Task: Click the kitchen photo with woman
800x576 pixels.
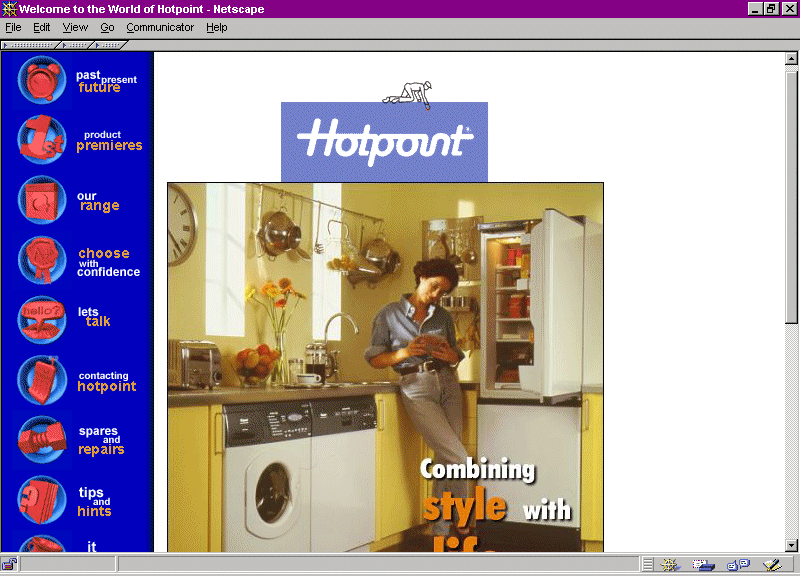Action: coord(385,367)
